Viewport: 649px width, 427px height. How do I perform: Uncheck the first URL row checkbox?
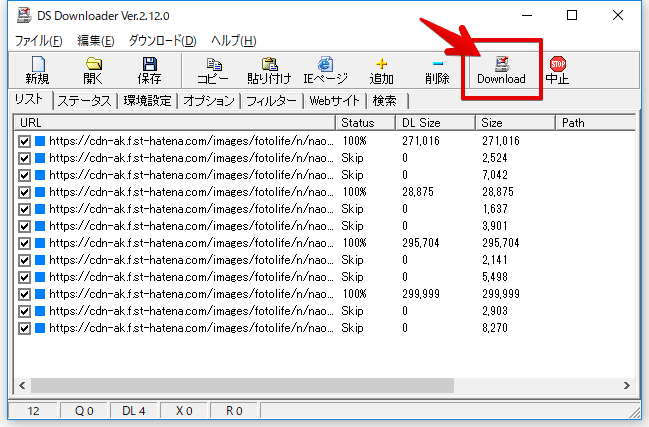tap(25, 142)
